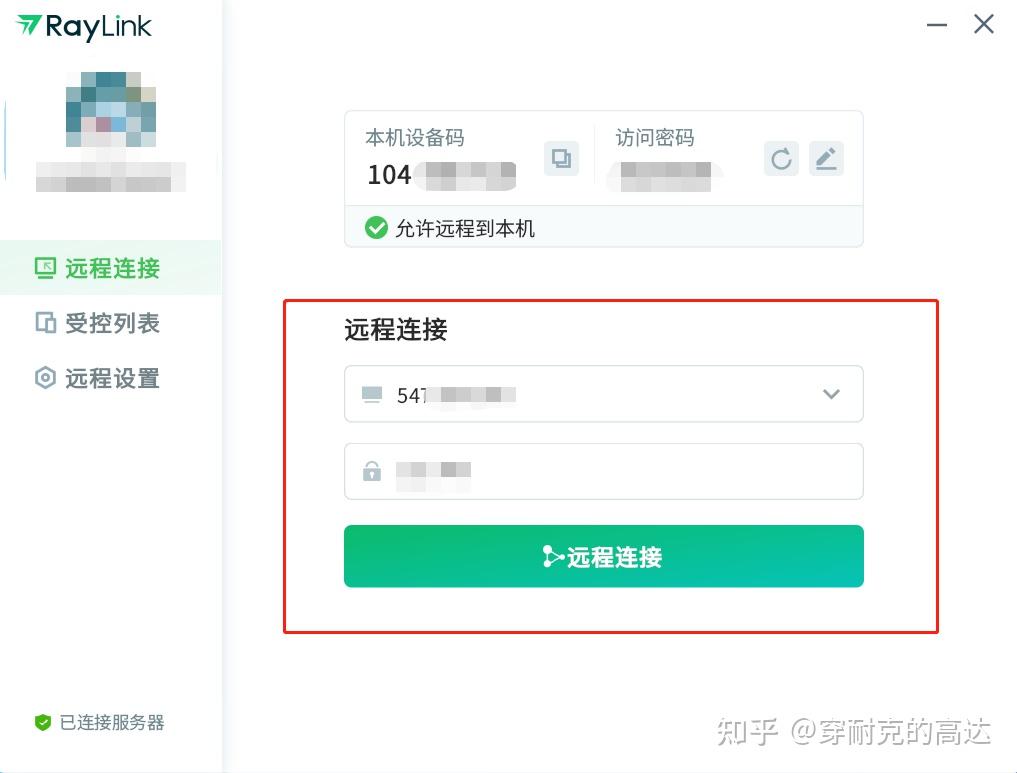Click the monitor icon in device field

pyautogui.click(x=372, y=395)
